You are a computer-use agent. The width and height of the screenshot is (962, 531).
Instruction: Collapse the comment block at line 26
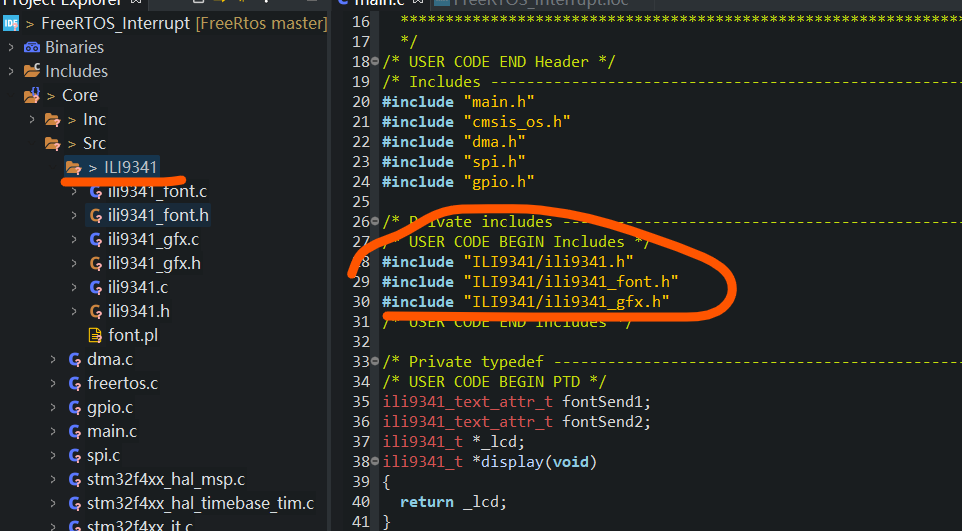376,222
